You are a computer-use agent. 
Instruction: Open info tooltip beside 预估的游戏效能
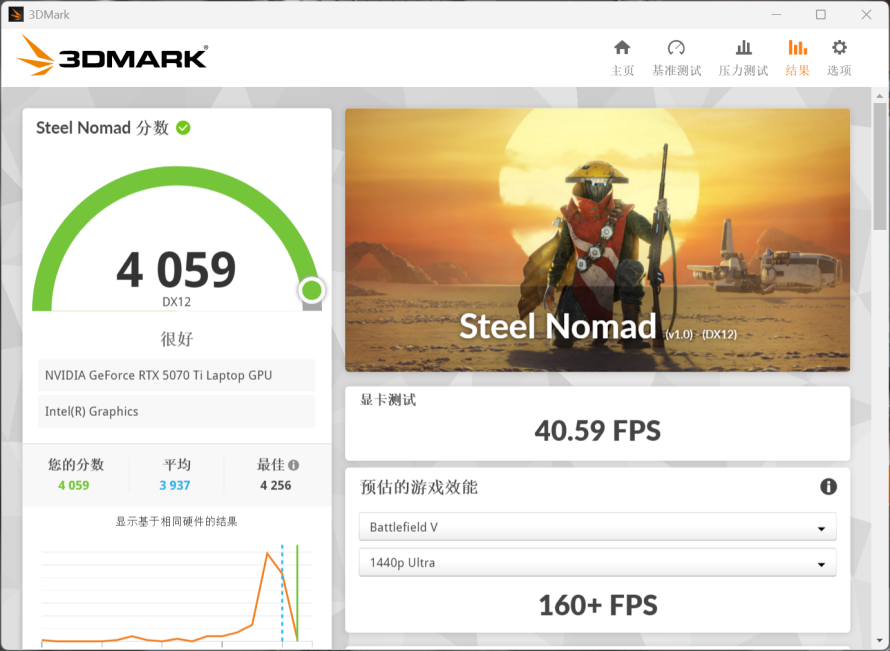point(828,487)
